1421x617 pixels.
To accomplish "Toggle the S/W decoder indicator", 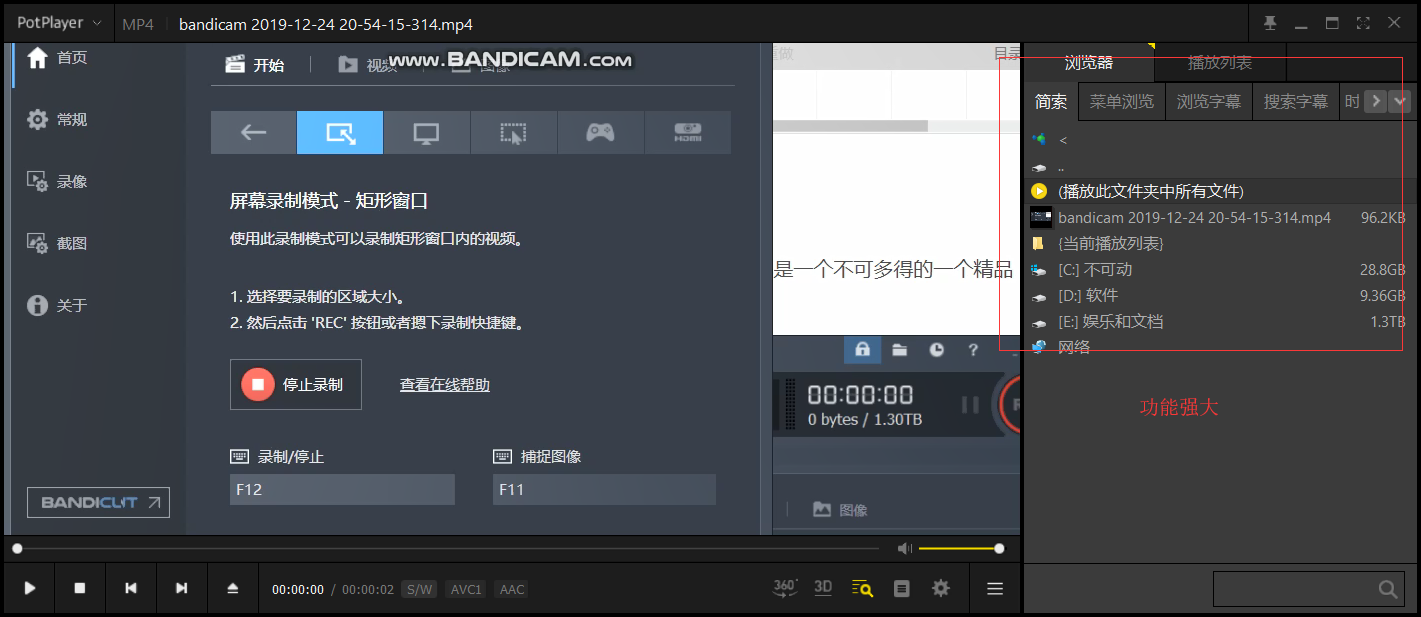I will click(x=419, y=589).
